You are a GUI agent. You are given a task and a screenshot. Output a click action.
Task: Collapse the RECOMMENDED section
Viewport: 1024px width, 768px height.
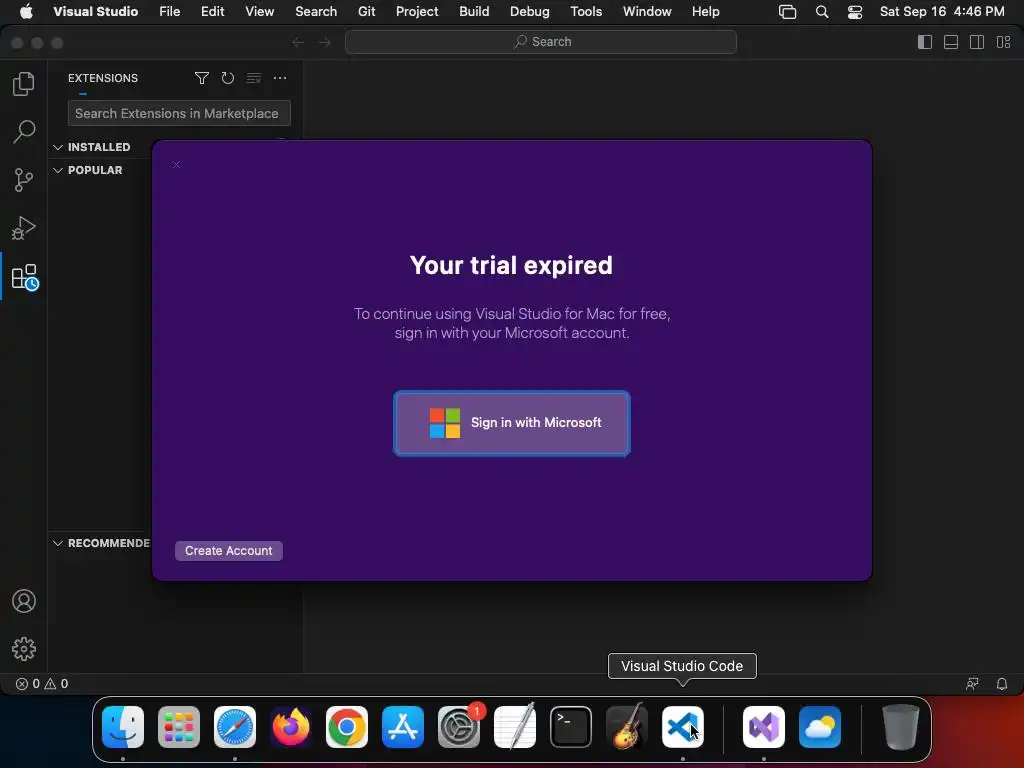tap(102, 543)
